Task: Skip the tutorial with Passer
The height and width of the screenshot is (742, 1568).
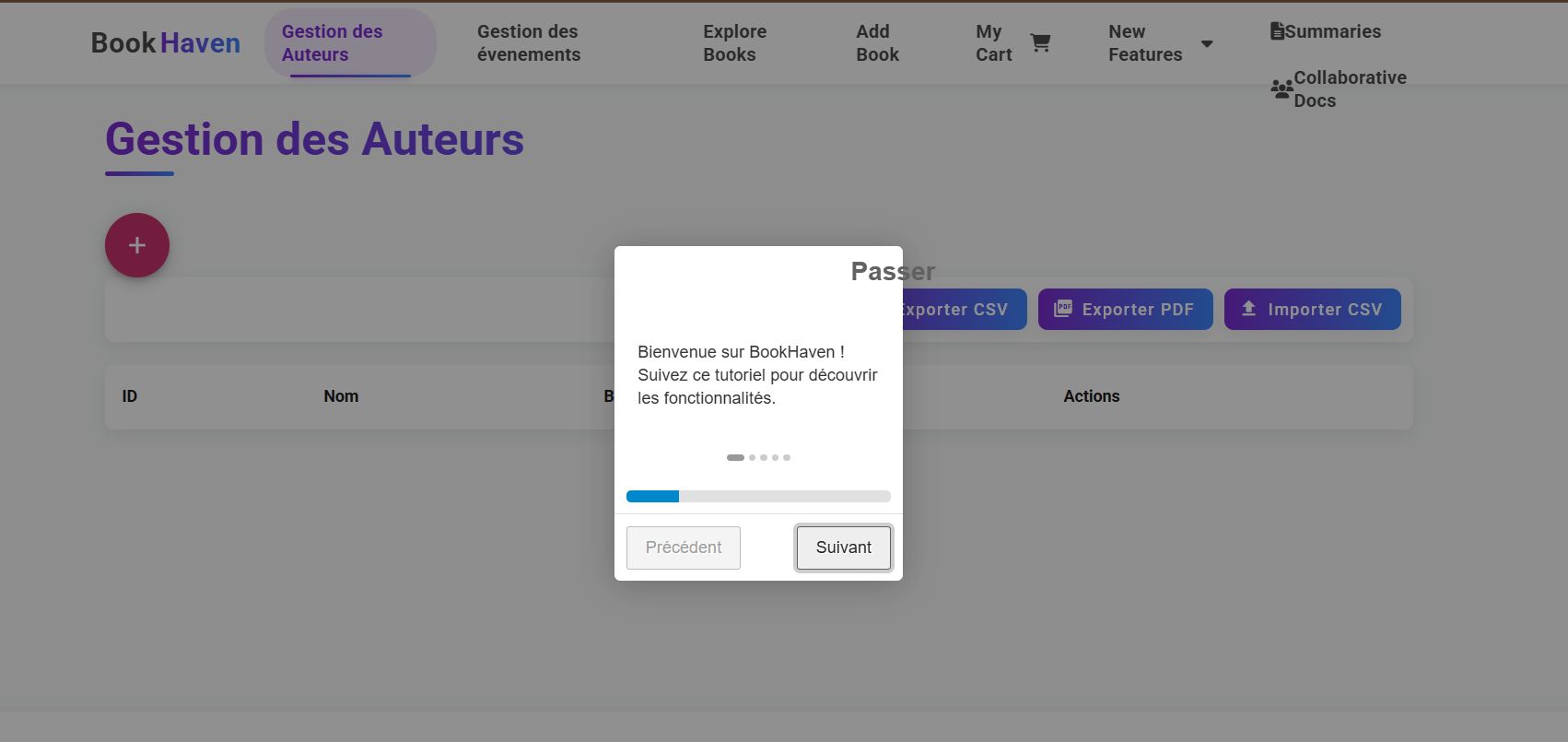Action: (x=892, y=271)
